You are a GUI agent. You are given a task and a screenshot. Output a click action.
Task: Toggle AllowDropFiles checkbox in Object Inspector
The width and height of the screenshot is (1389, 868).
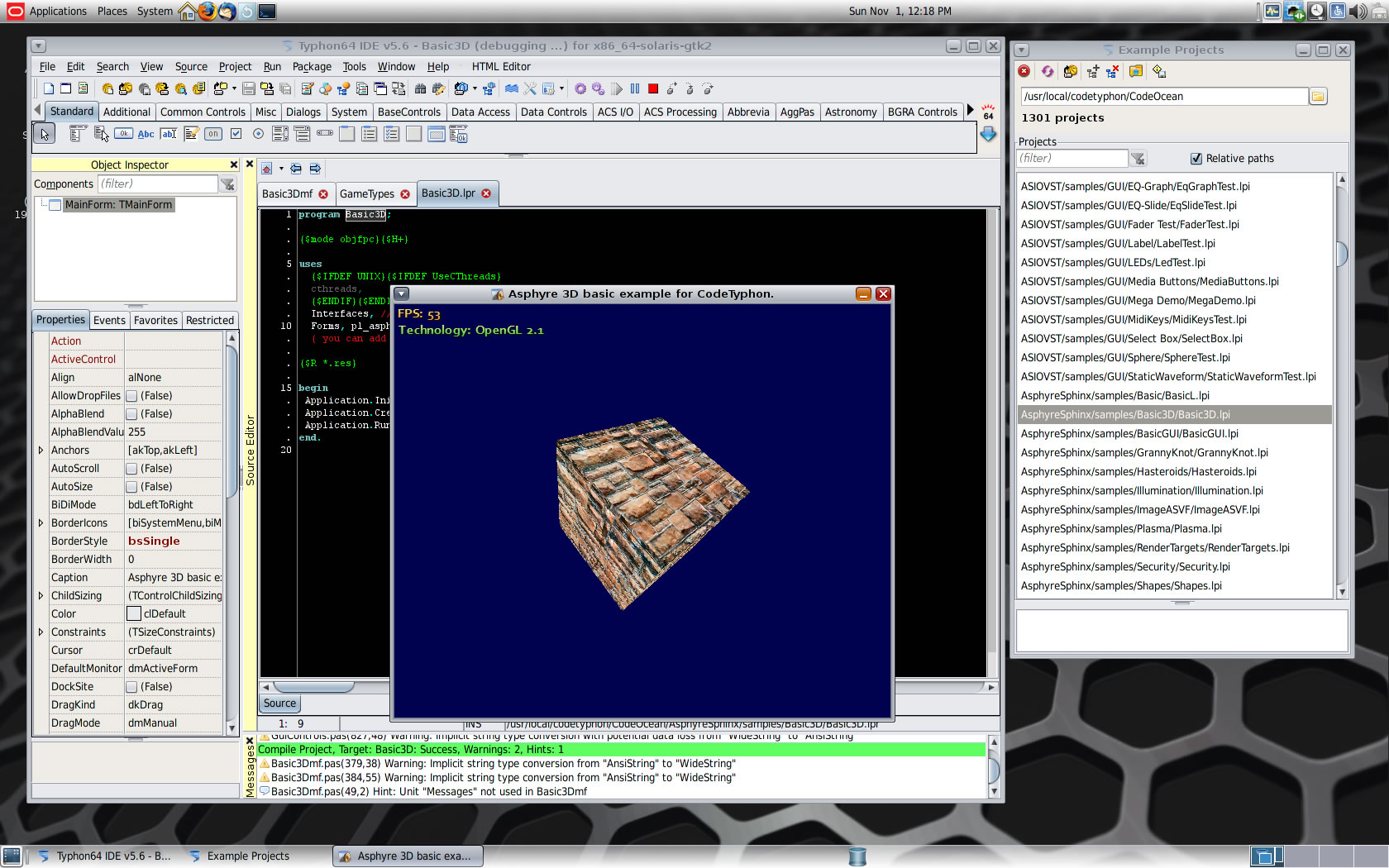tap(131, 396)
